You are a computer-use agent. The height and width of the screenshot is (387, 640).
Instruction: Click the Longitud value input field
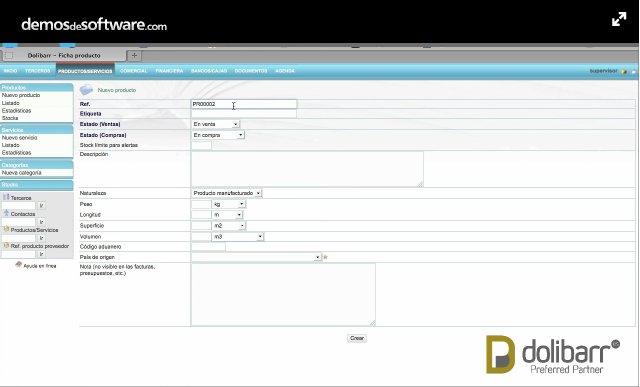coord(201,215)
